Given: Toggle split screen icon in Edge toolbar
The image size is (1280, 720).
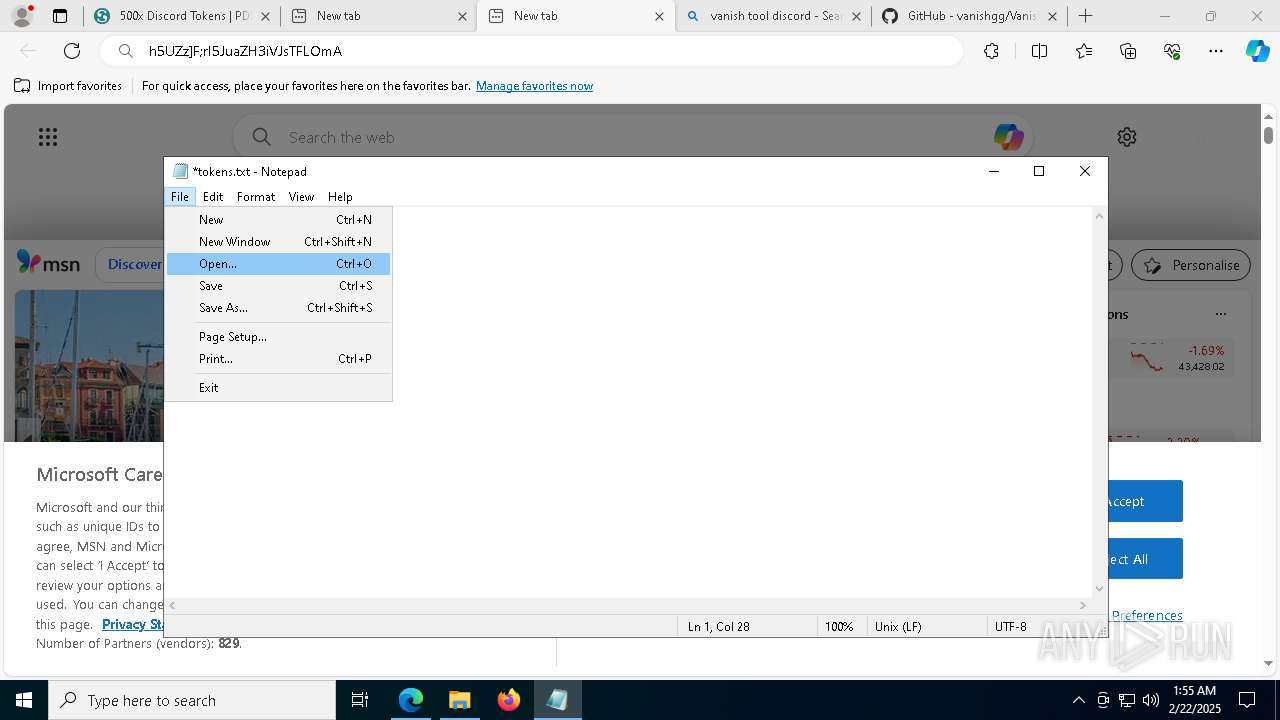Looking at the screenshot, I should (x=1039, y=51).
